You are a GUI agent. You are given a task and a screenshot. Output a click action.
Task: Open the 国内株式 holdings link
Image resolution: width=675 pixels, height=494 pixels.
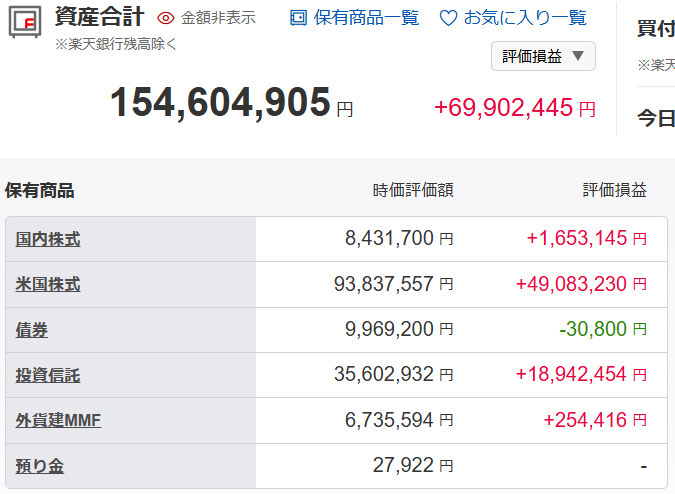(48, 239)
